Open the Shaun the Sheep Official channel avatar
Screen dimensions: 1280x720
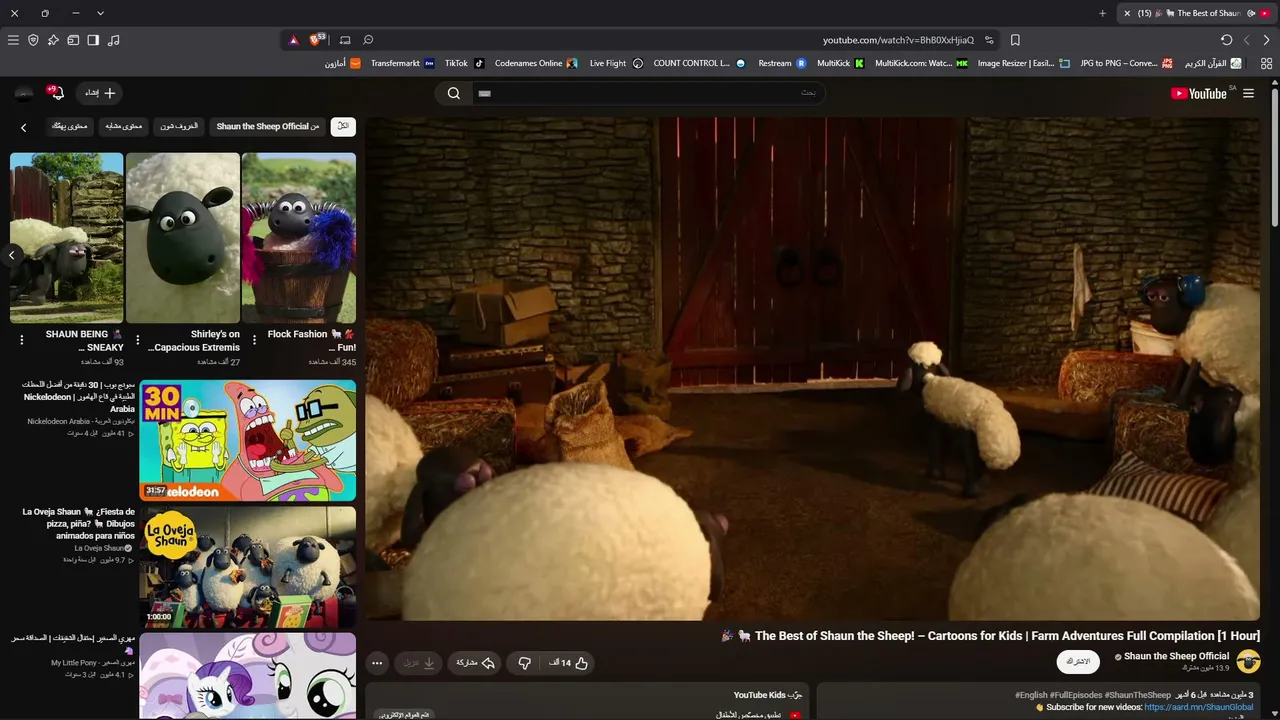coord(1248,661)
